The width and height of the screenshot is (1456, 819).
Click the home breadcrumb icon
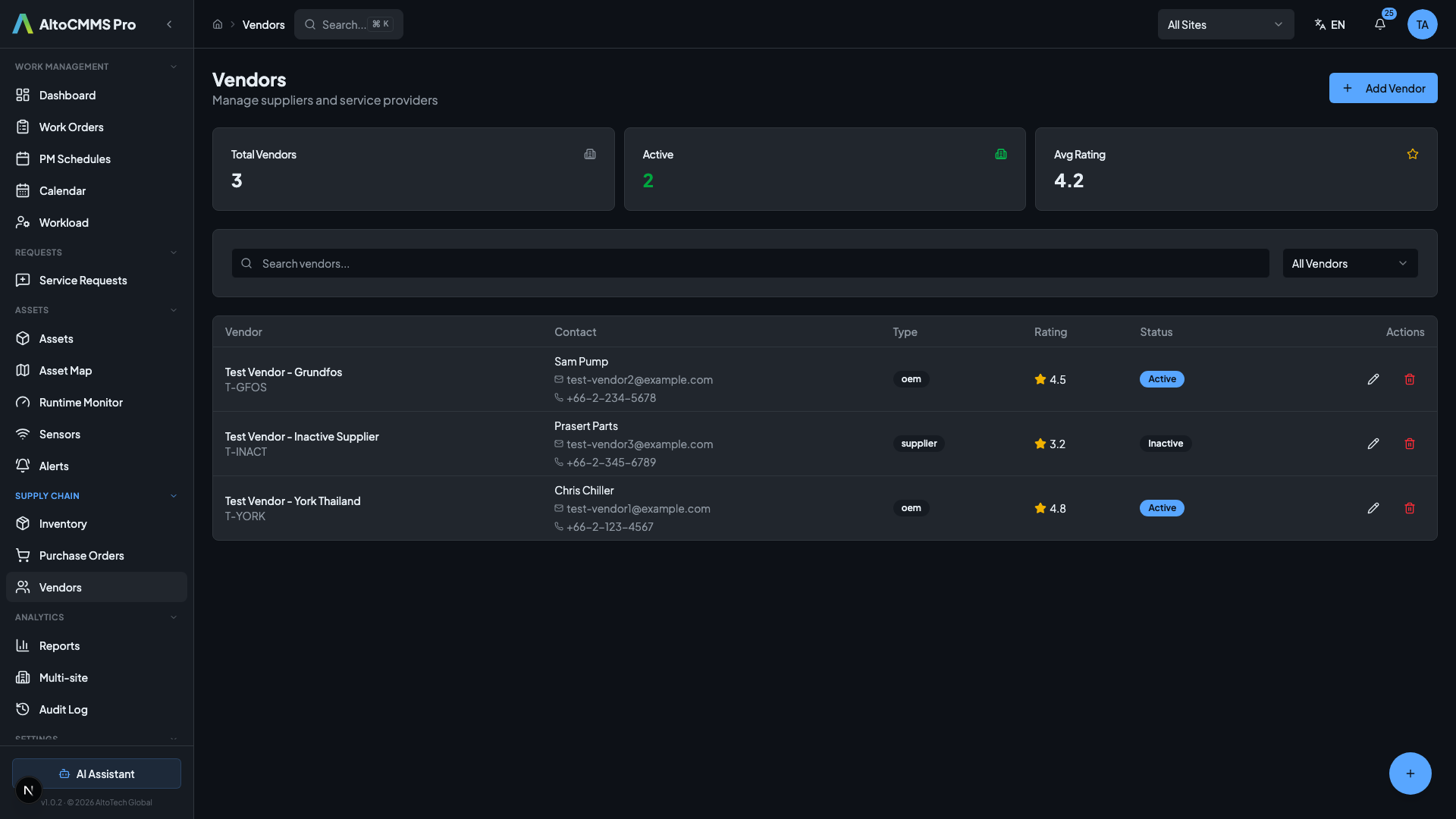tap(218, 24)
